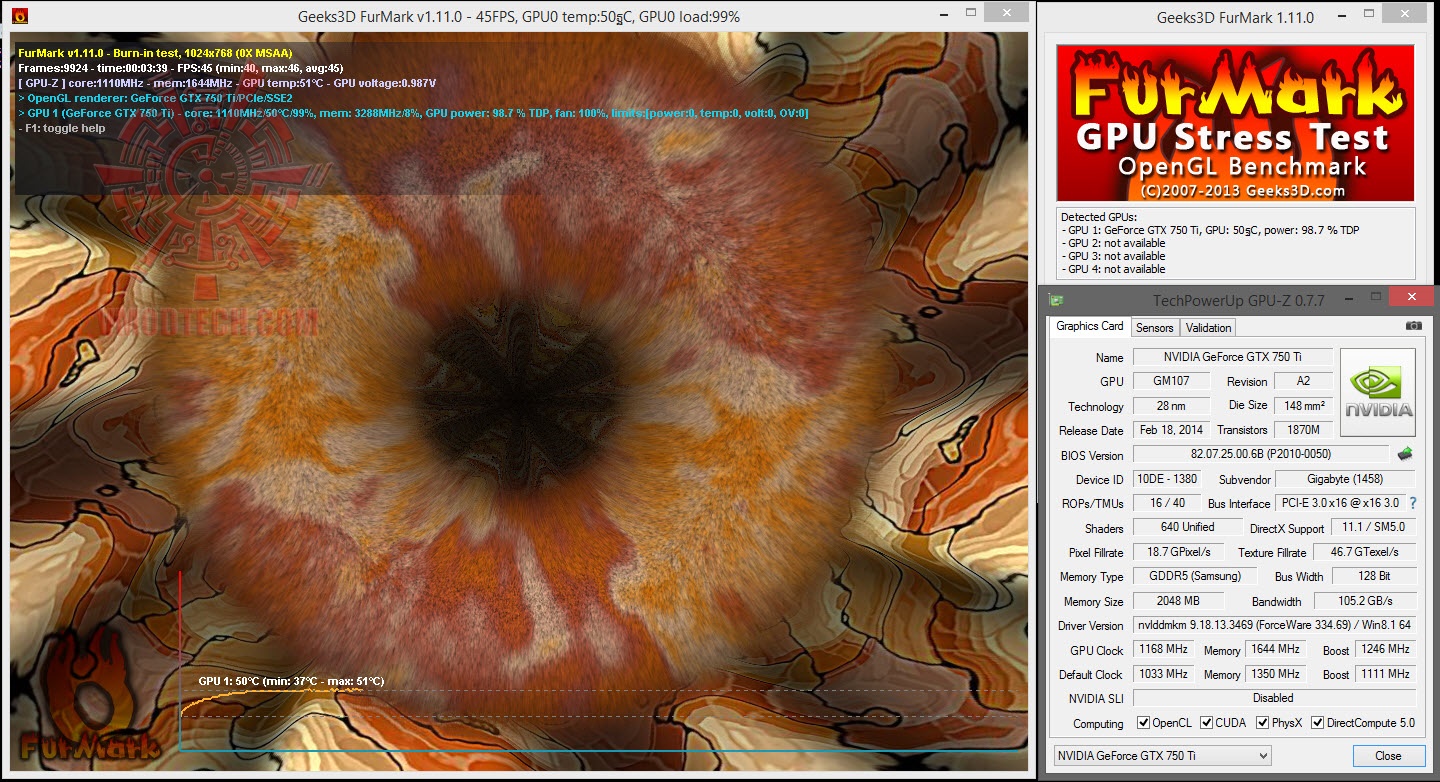Switch to the Graphics Card tab

coord(1090,326)
